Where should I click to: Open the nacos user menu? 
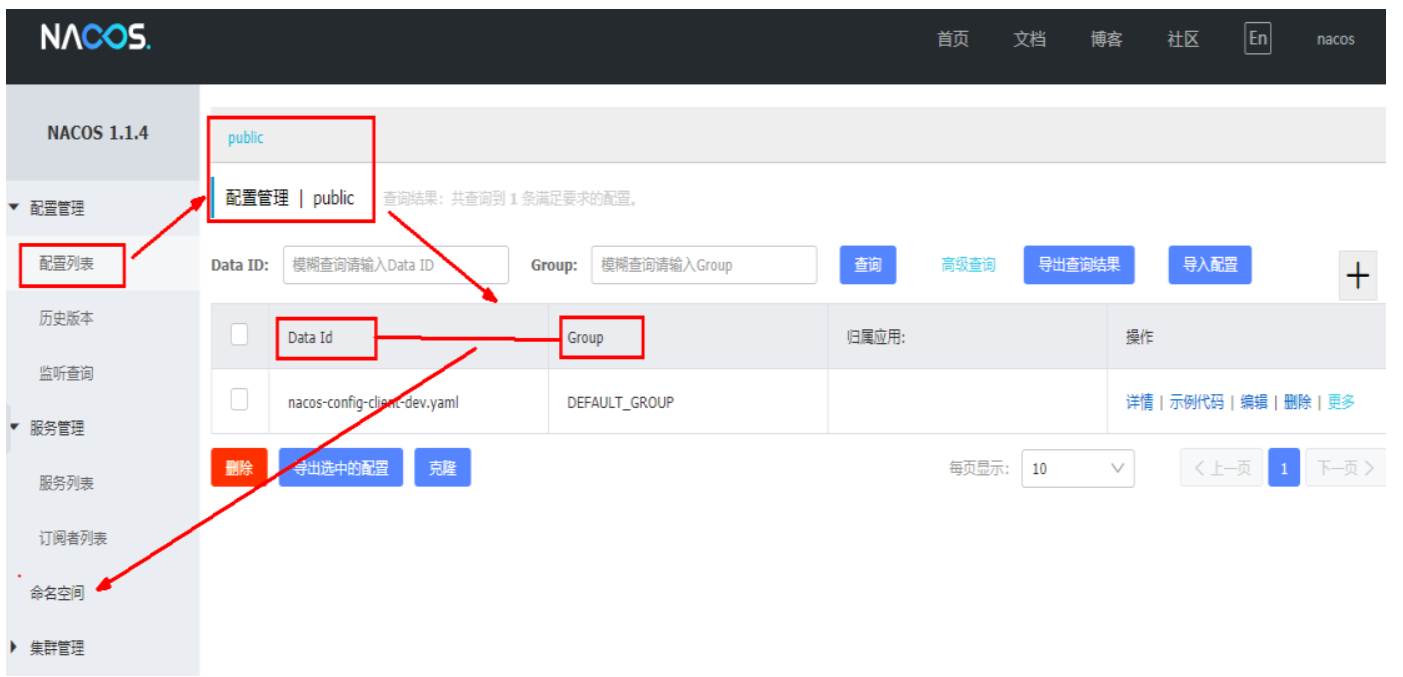(x=1335, y=40)
